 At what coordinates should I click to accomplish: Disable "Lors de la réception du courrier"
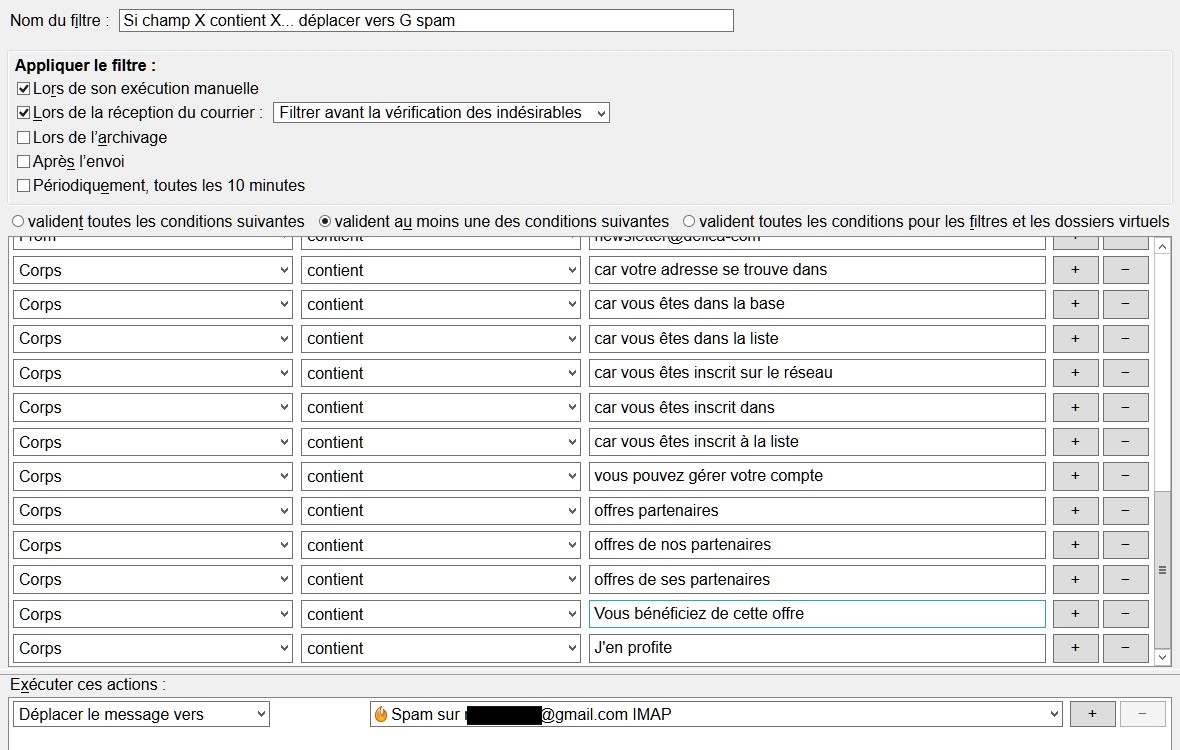coord(22,112)
